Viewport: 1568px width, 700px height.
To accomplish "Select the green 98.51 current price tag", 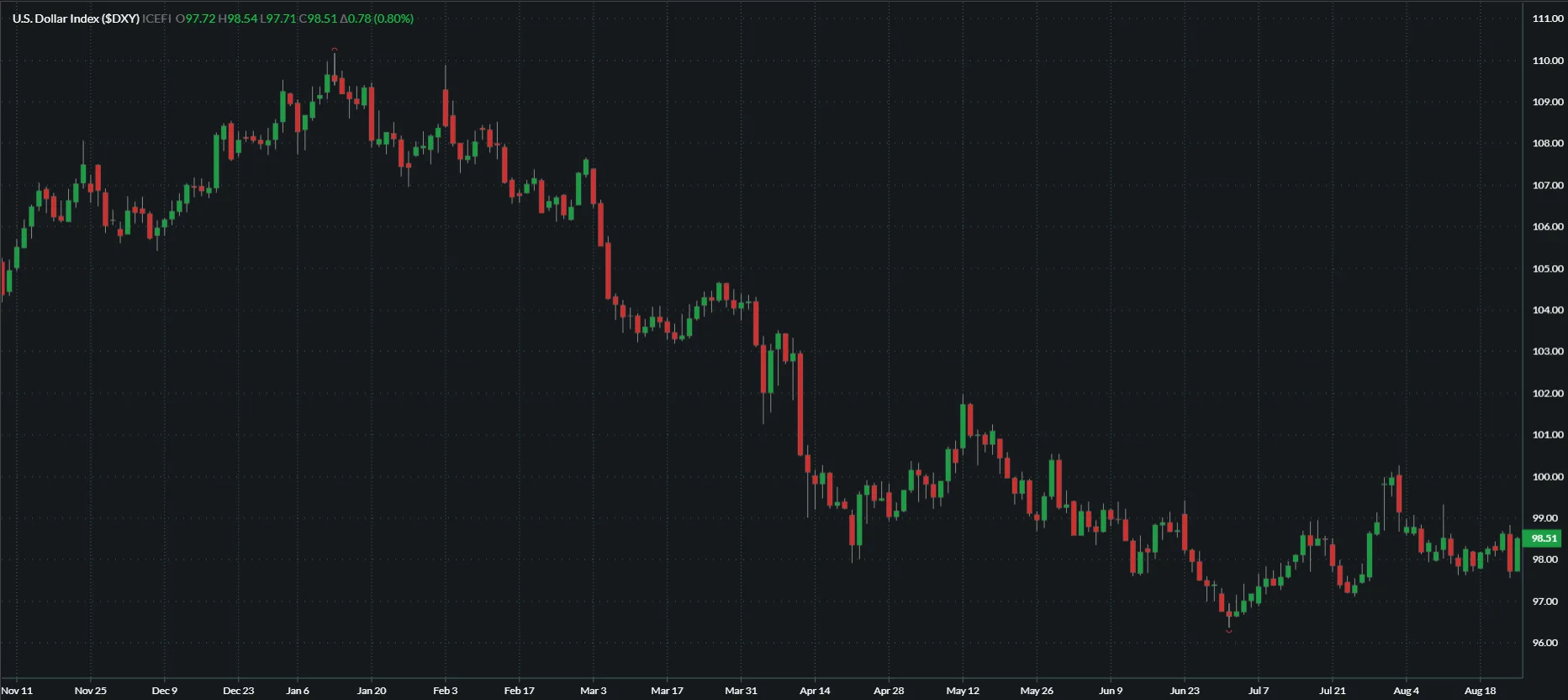I will tap(1544, 538).
